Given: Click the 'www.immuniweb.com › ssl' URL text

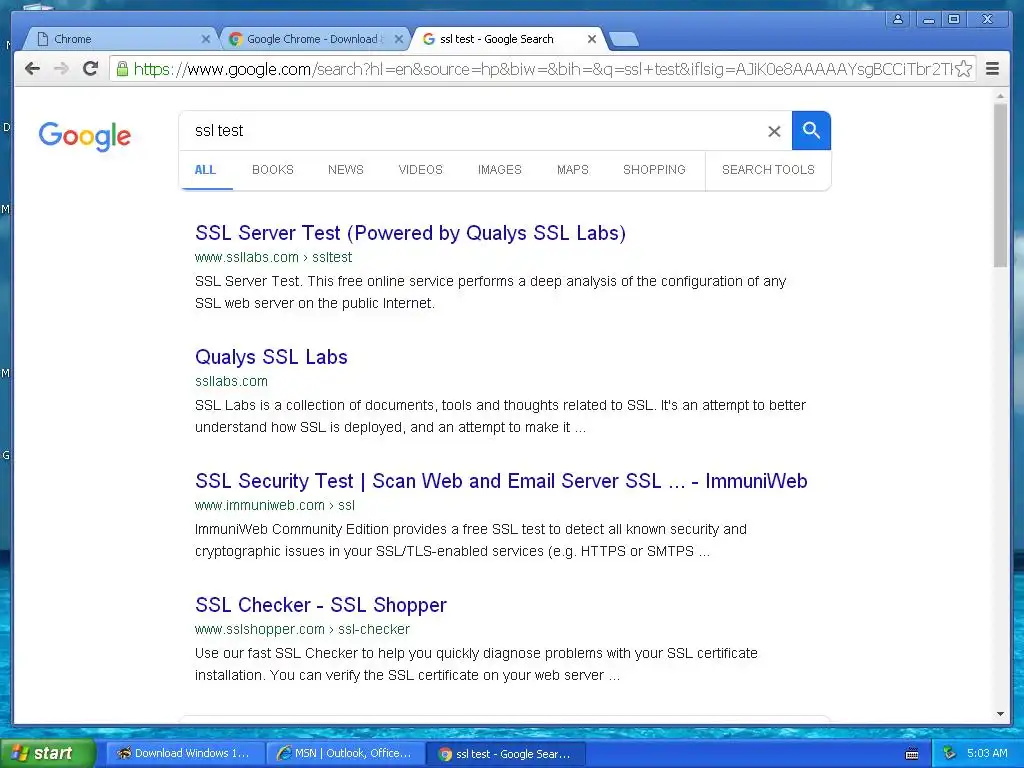Looking at the screenshot, I should click(275, 505).
